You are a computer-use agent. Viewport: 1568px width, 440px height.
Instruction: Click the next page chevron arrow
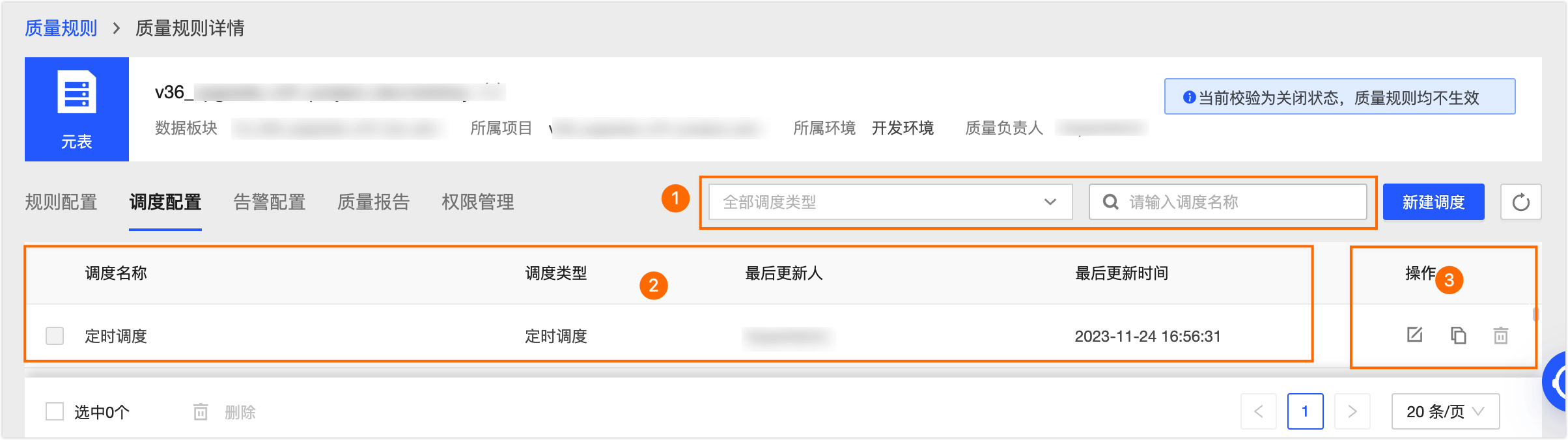(1352, 411)
